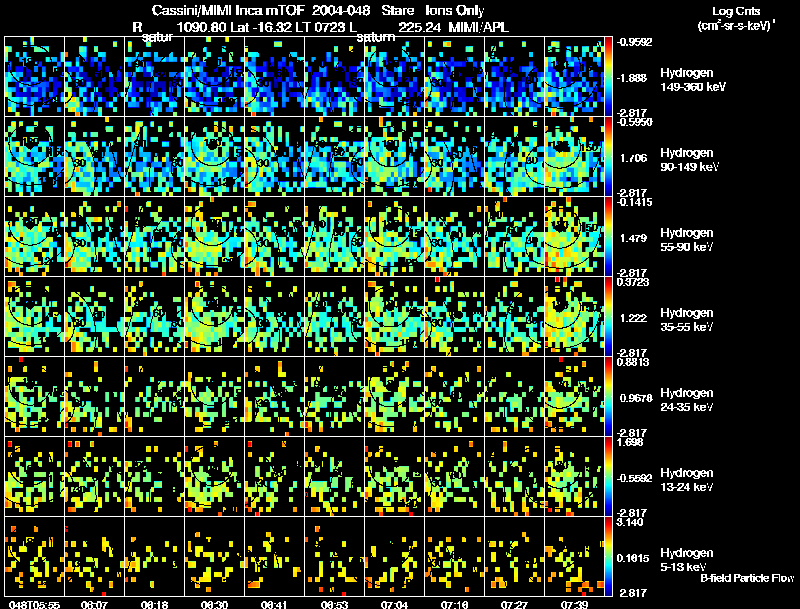Click the '07:39' time label
The width and height of the screenshot is (800, 609).
[x=574, y=605]
